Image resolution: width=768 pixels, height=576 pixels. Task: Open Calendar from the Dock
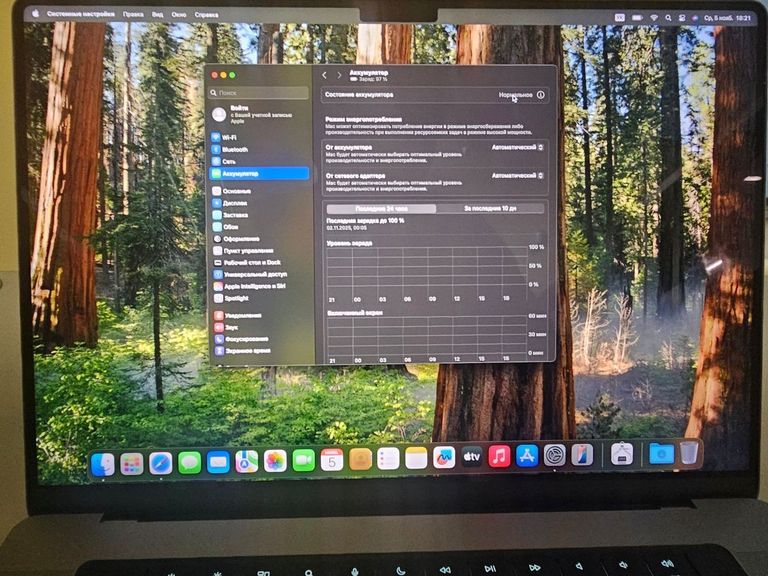332,460
